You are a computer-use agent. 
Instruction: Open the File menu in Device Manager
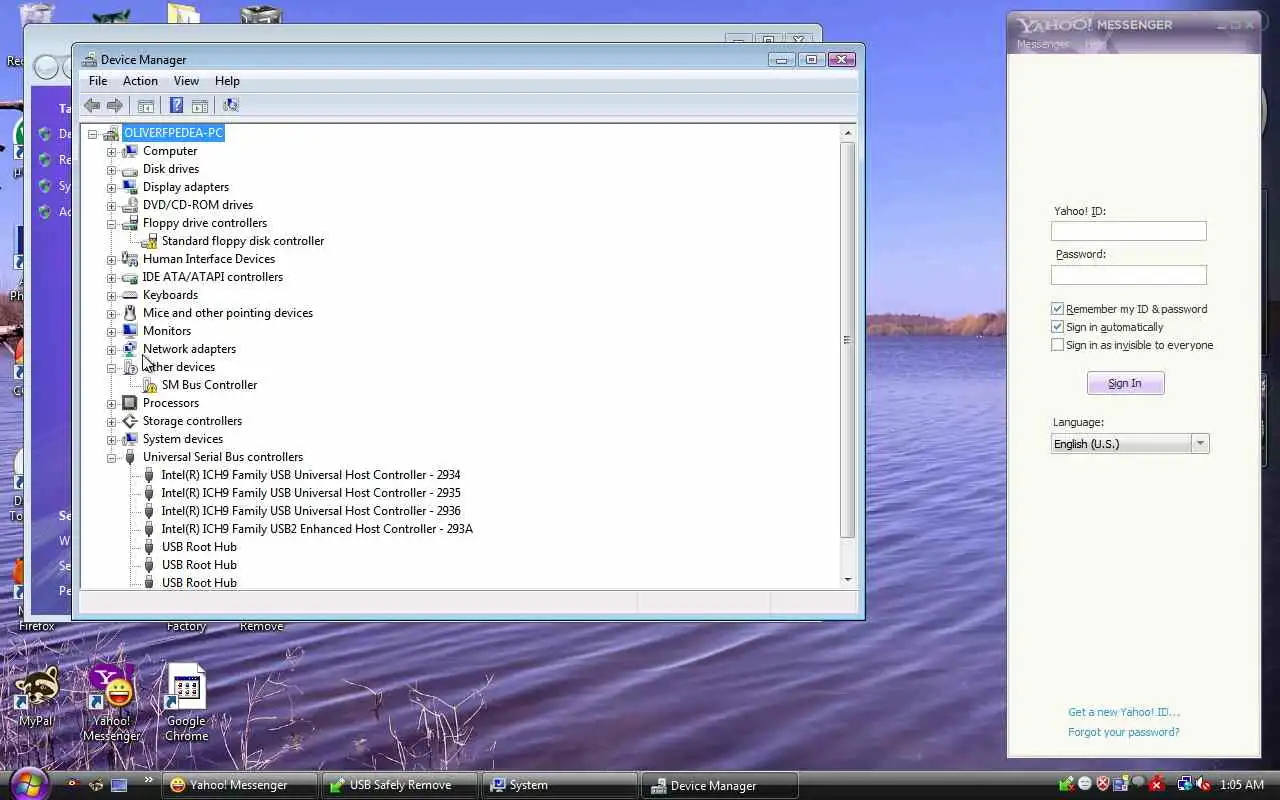(x=98, y=81)
